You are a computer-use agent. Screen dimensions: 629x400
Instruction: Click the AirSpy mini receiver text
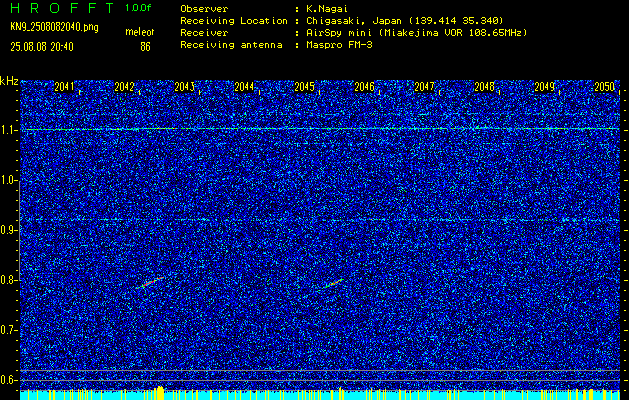(x=416, y=33)
